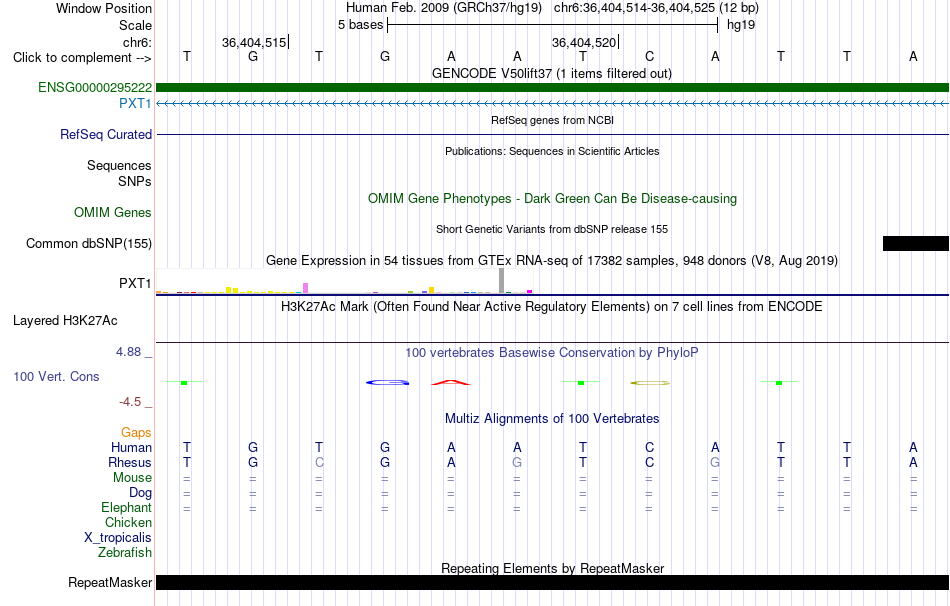Select the red PhyloP conservation glyph
The height and width of the screenshot is (606, 950).
click(x=451, y=382)
